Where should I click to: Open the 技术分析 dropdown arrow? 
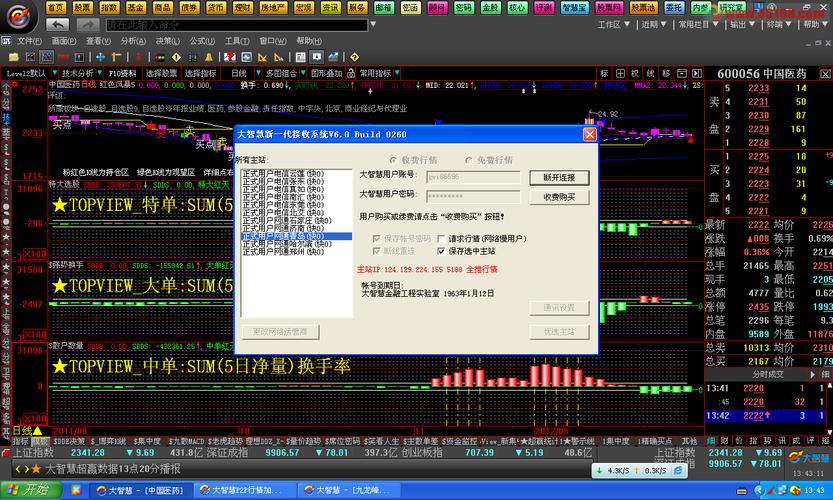[100, 73]
